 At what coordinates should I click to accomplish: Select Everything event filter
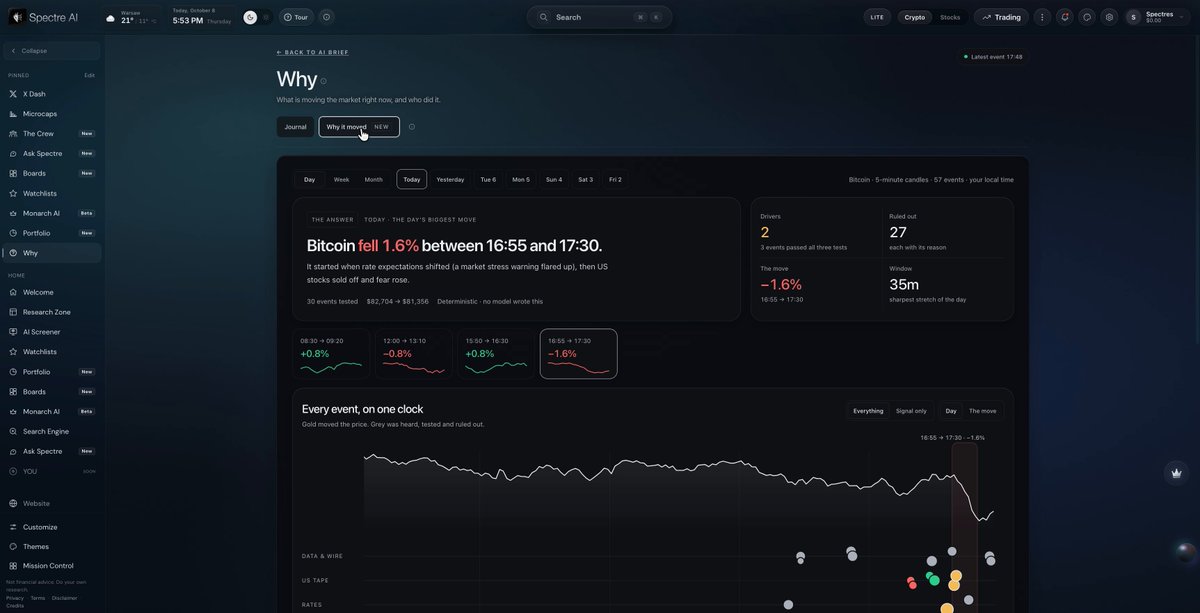[868, 411]
